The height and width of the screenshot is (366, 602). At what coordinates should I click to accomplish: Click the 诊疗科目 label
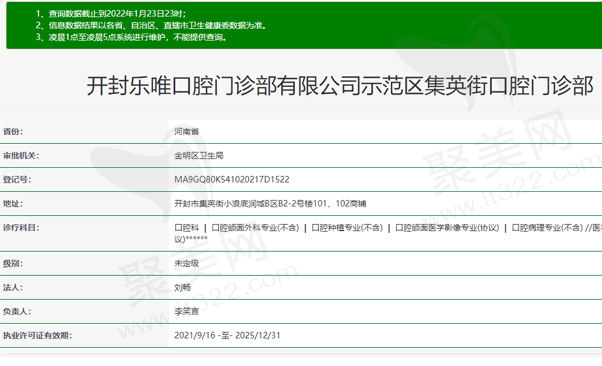click(21, 228)
